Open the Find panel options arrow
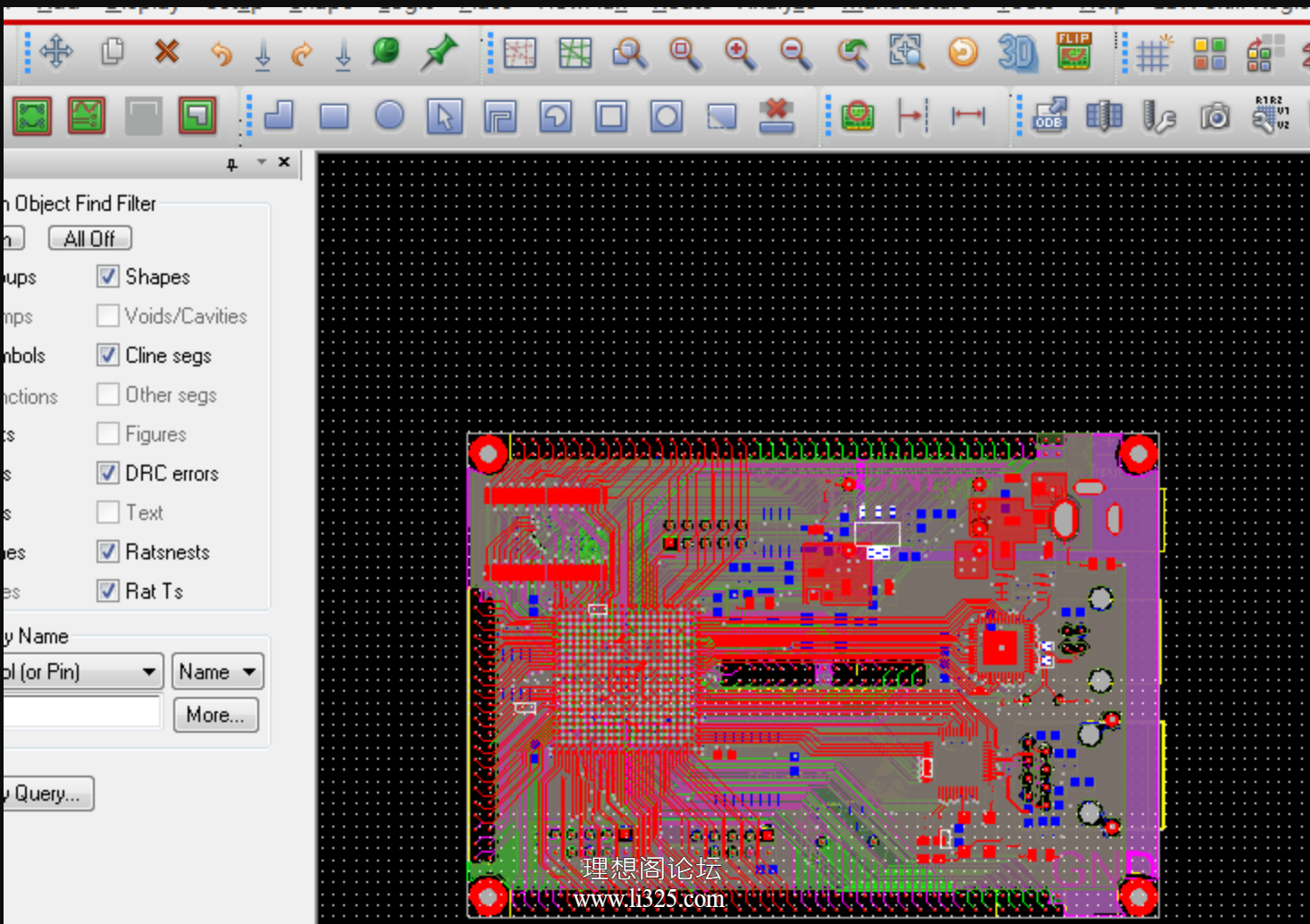The width and height of the screenshot is (1310, 924). point(262,163)
